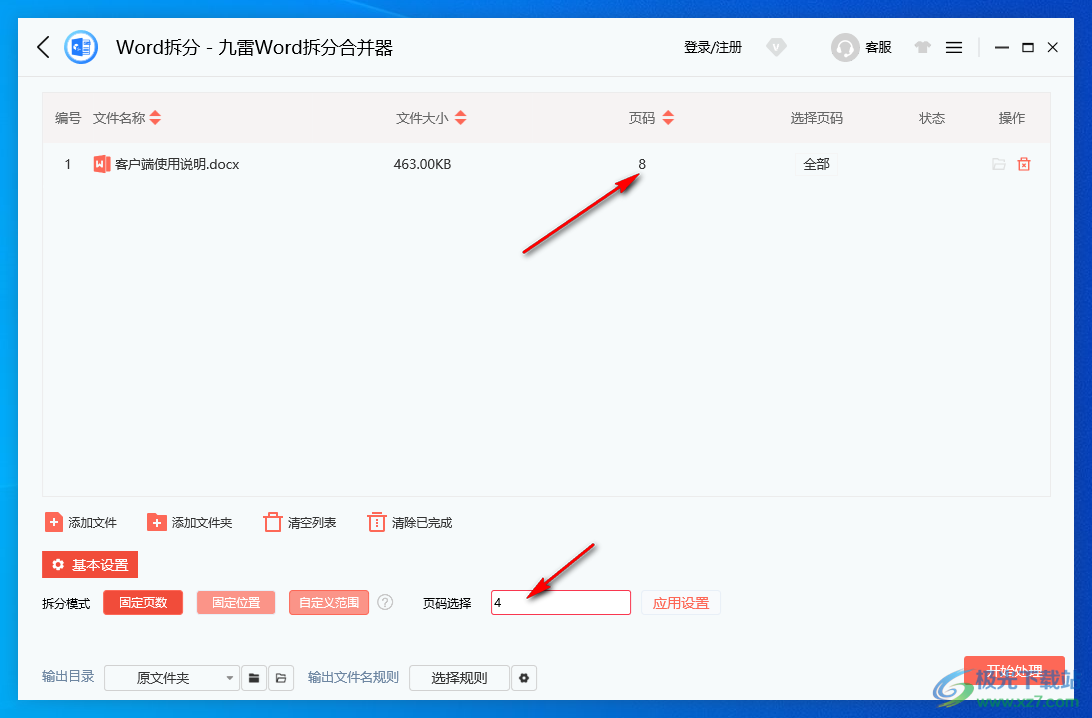Click the back arrow in title bar
The width and height of the screenshot is (1092, 718).
coord(41,46)
